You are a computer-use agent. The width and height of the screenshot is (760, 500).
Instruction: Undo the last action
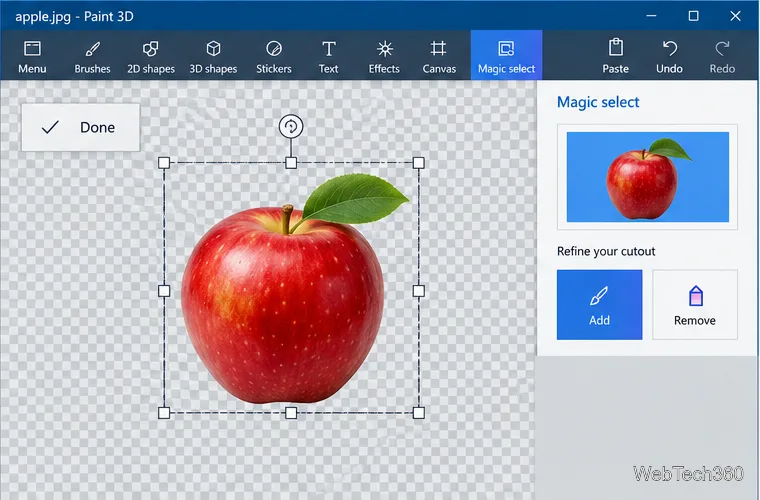(669, 56)
